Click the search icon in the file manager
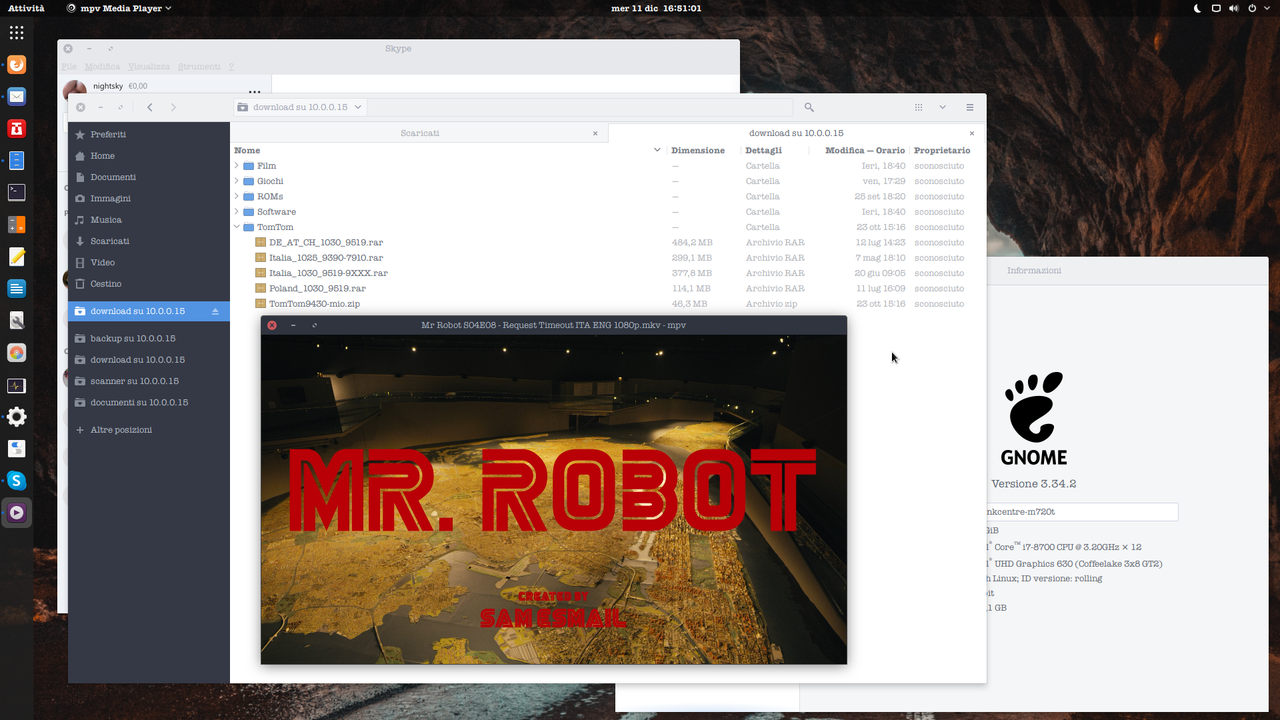Viewport: 1280px width, 720px height. pos(809,107)
